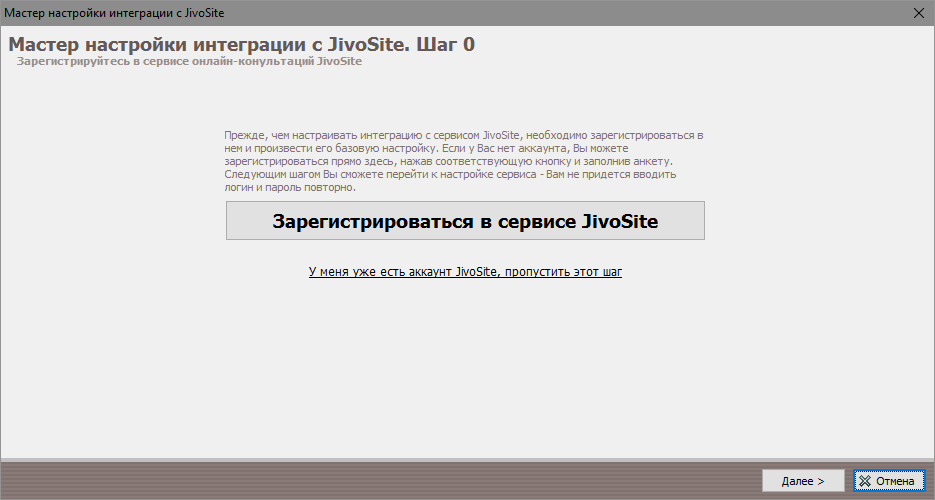
Task: Click the big register in JivoSite service button
Action: (465, 221)
